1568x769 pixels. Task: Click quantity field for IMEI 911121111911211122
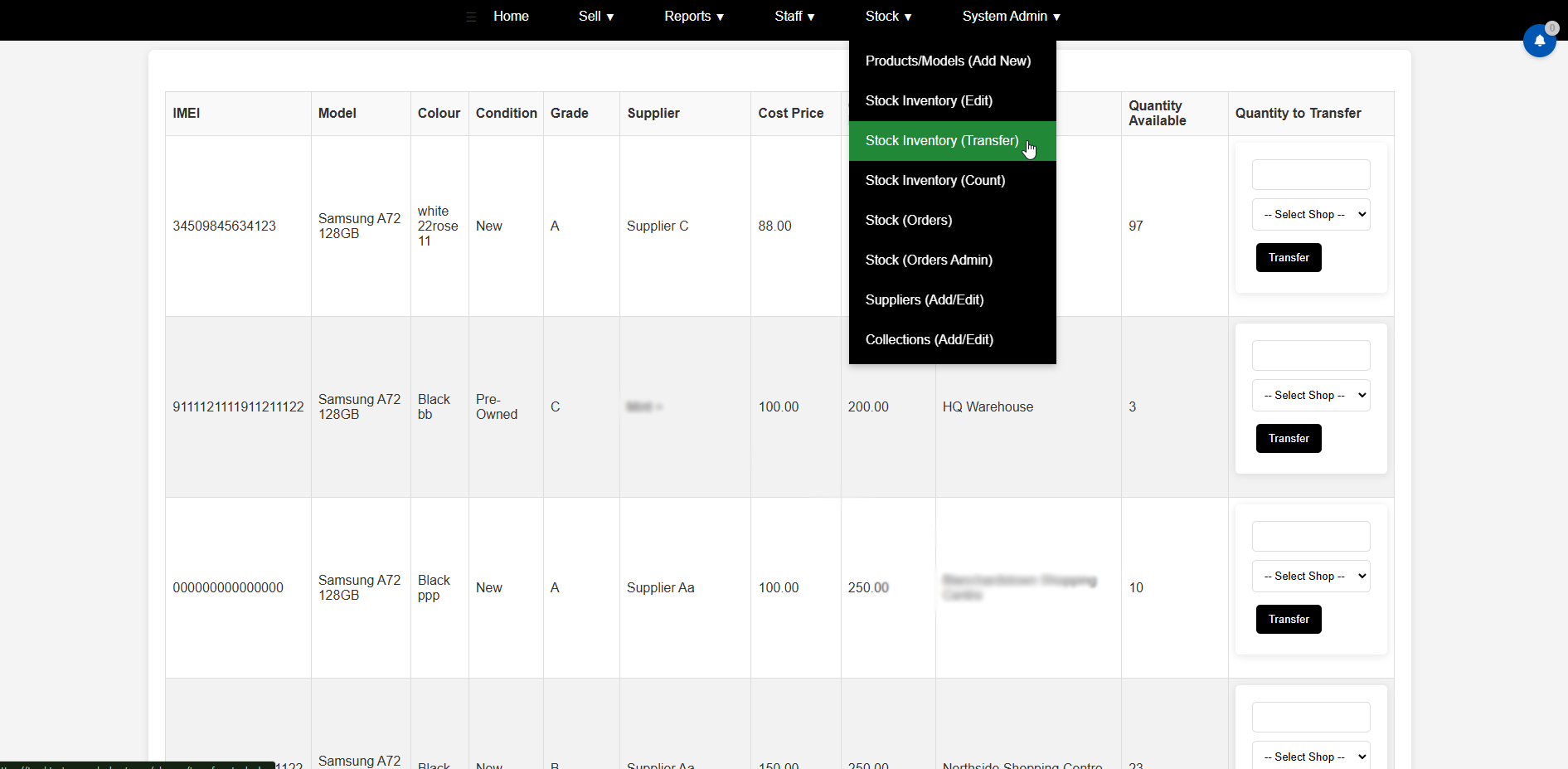click(1311, 356)
